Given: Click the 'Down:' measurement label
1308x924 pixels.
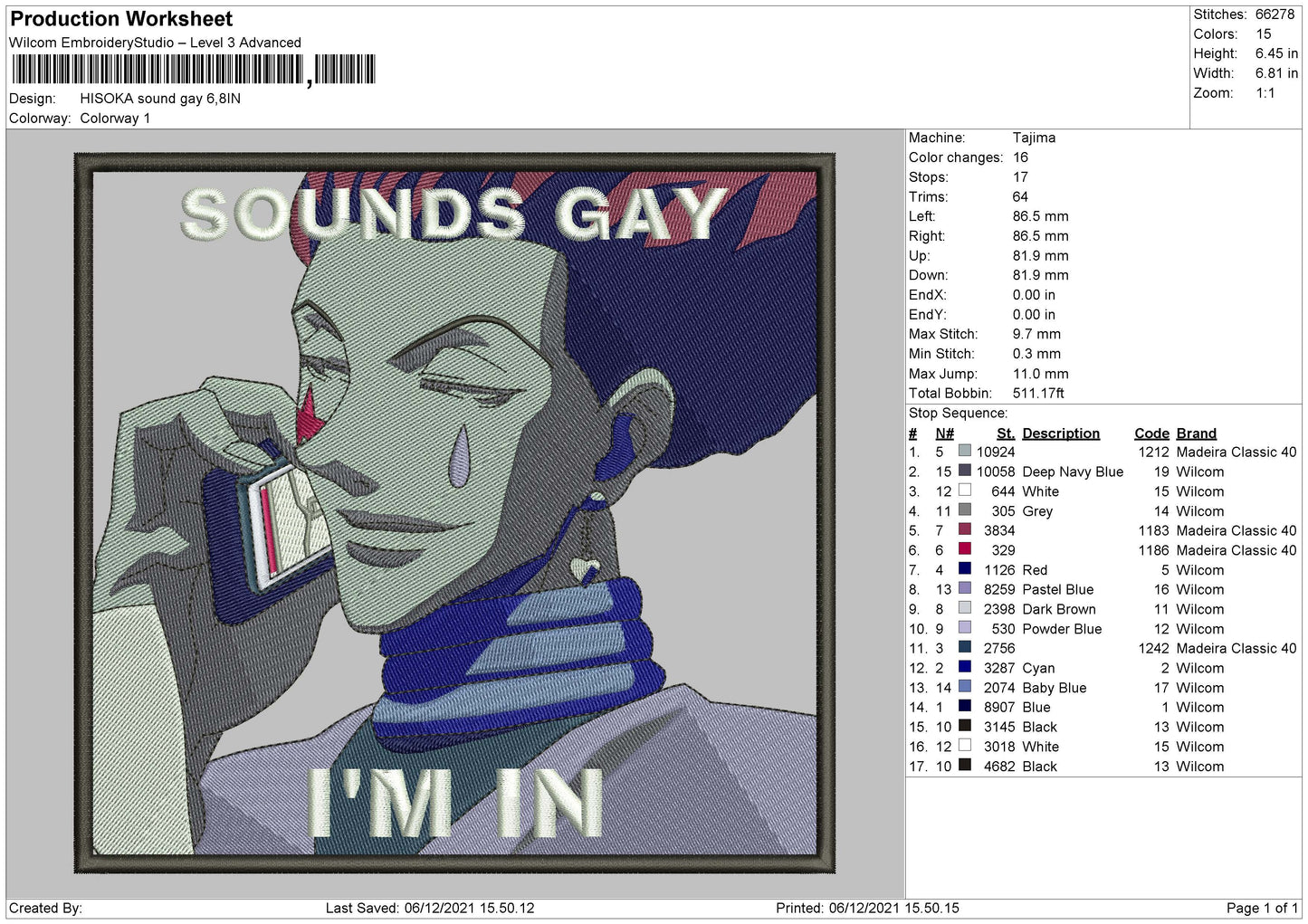Looking at the screenshot, I should pyautogui.click(x=929, y=275).
